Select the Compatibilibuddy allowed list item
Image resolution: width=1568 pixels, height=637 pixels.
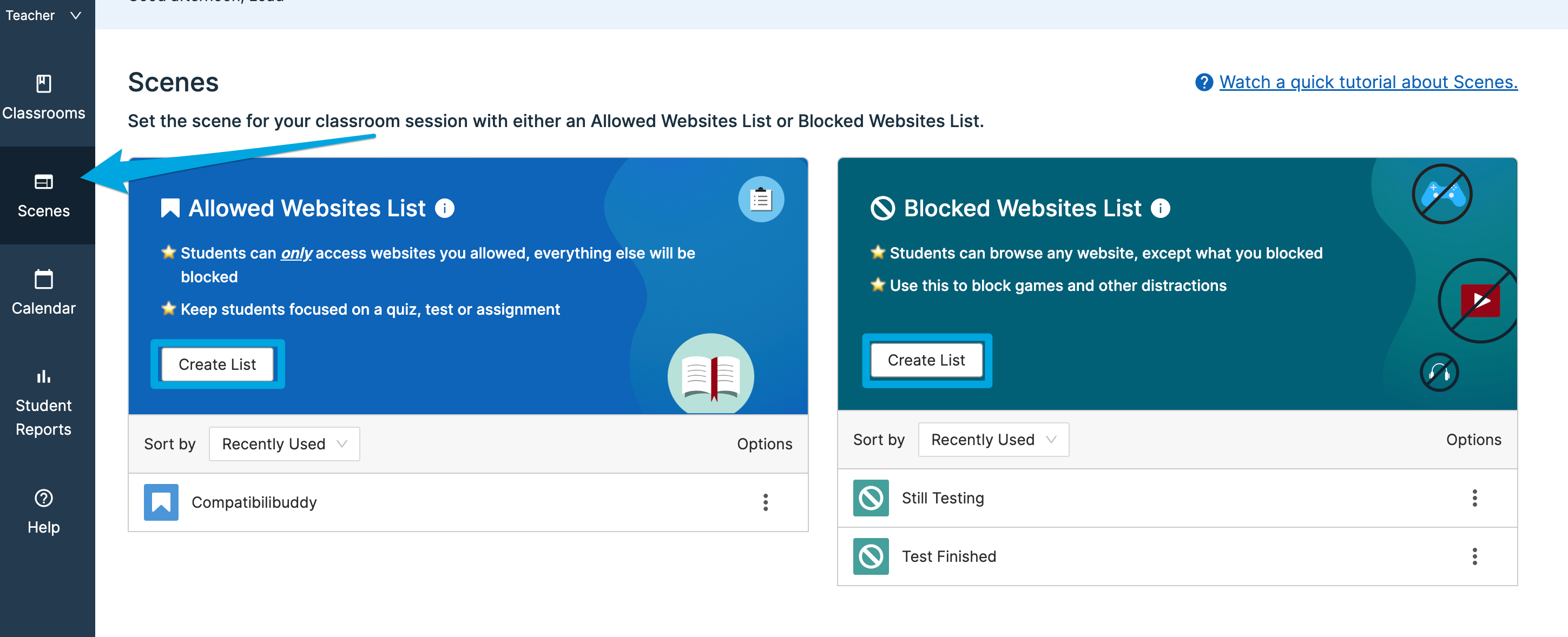[x=254, y=502]
